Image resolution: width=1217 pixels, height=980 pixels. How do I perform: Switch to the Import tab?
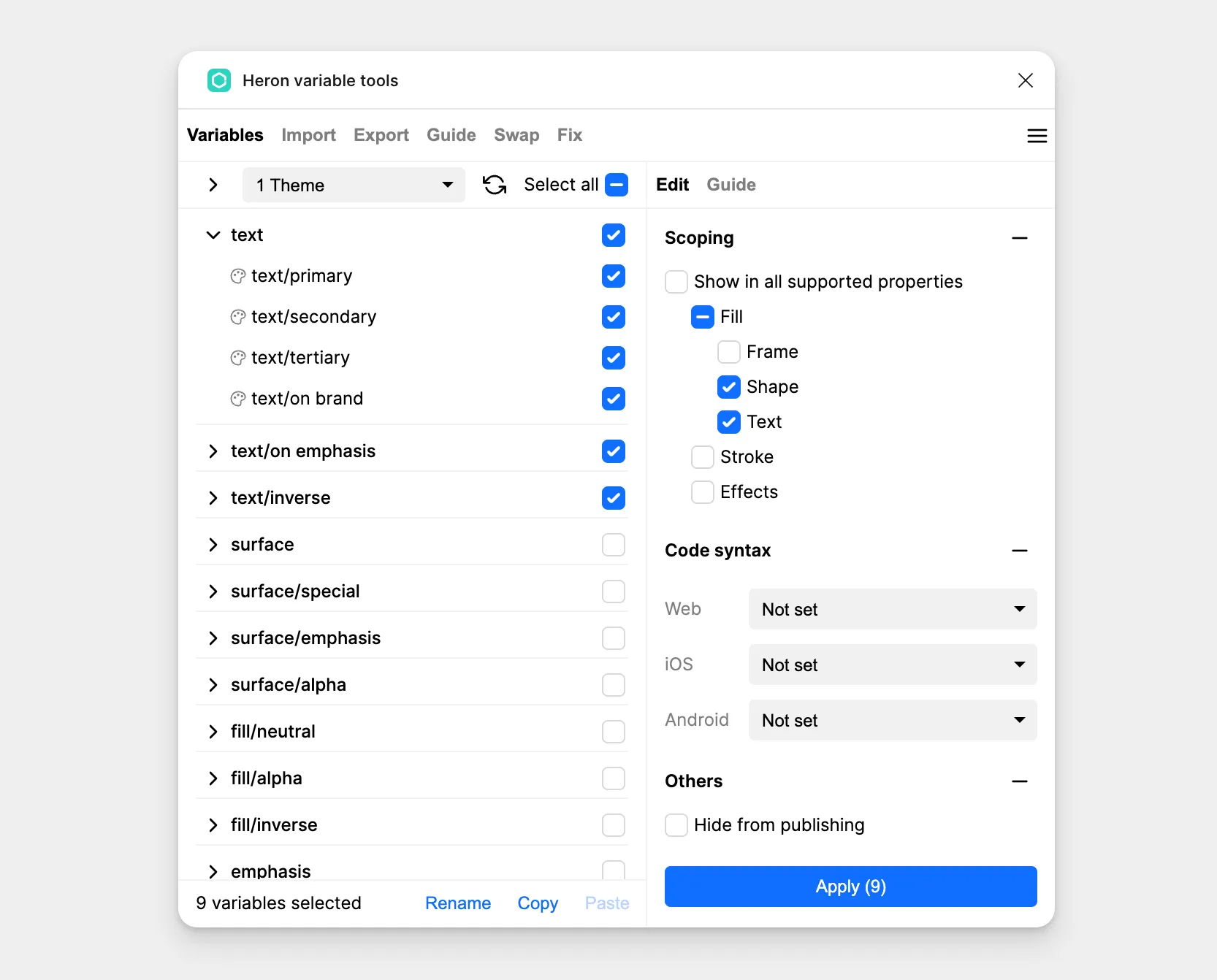coord(308,135)
